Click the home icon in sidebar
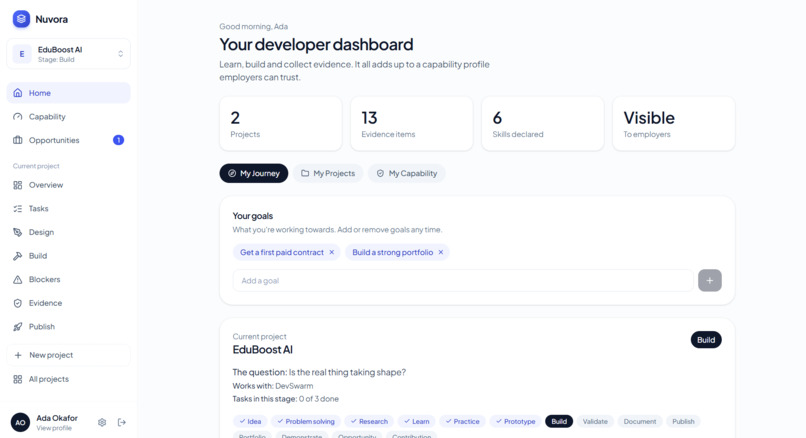806x438 pixels. (17, 93)
